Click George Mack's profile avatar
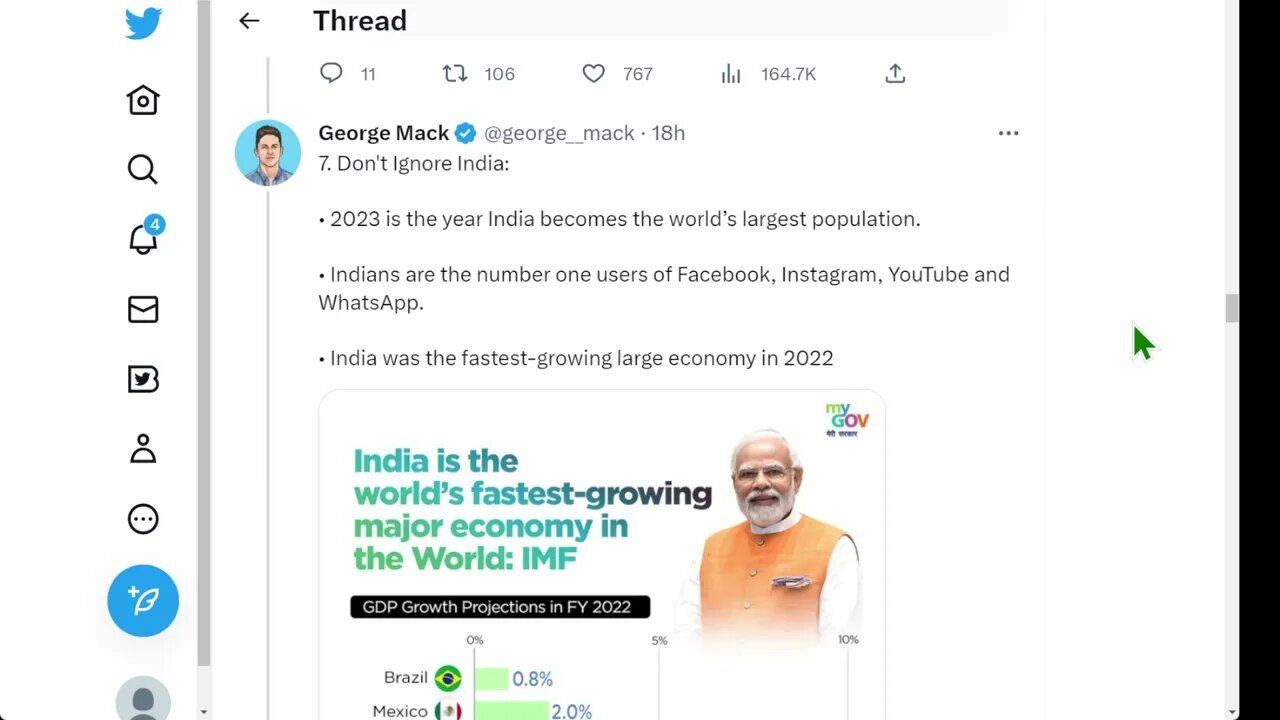This screenshot has height=720, width=1280. (268, 153)
